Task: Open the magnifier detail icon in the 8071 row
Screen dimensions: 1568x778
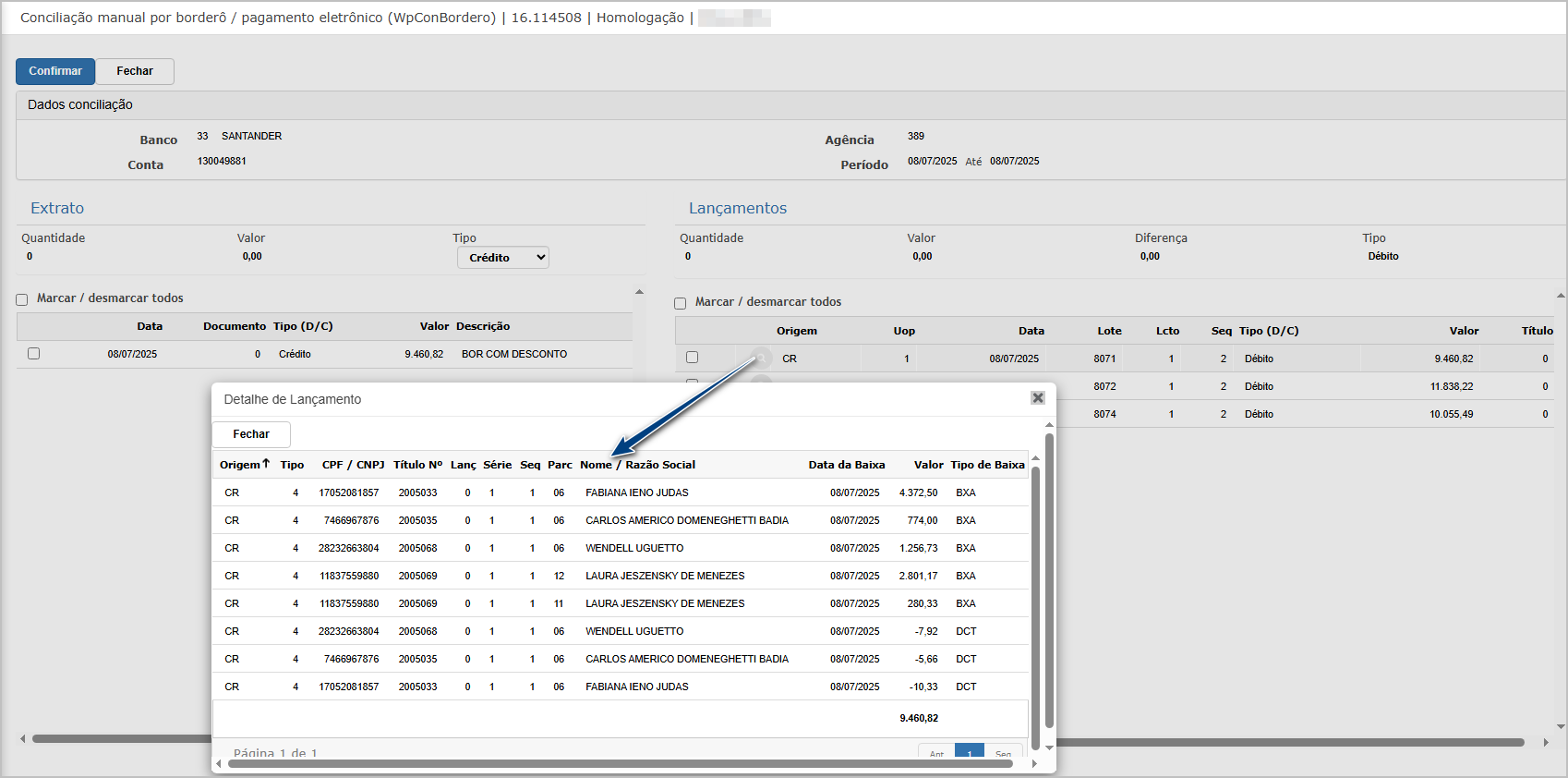Action: (x=760, y=358)
